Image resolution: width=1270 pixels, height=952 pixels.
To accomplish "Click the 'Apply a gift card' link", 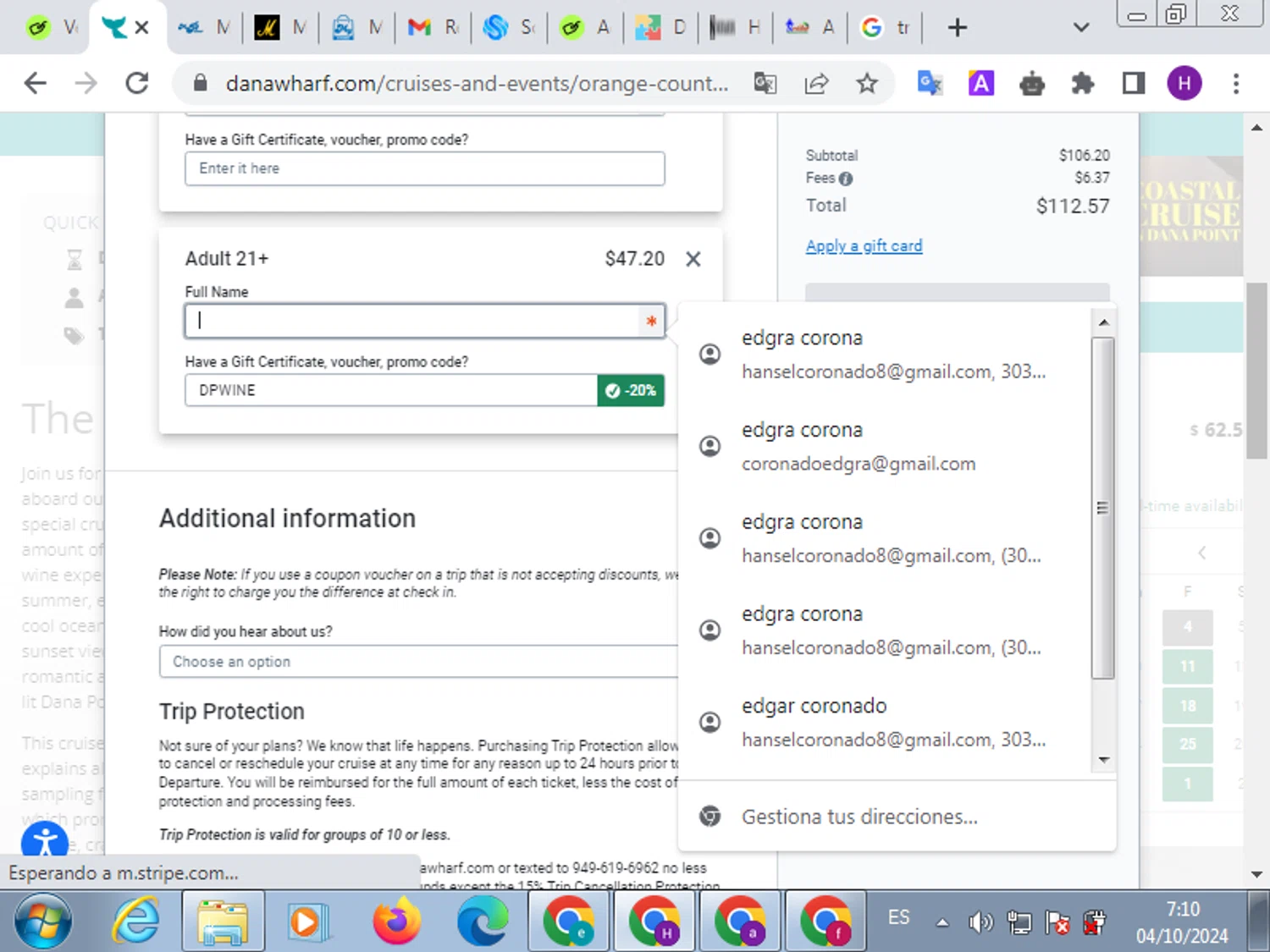I will 864,246.
